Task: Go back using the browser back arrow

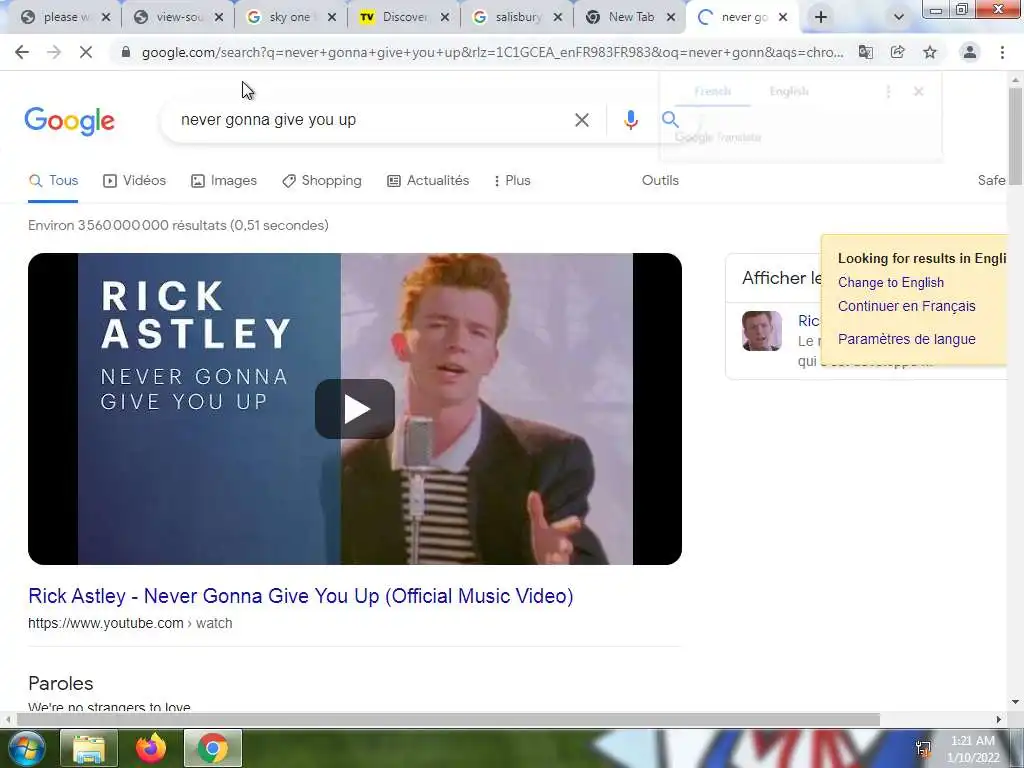Action: (22, 52)
